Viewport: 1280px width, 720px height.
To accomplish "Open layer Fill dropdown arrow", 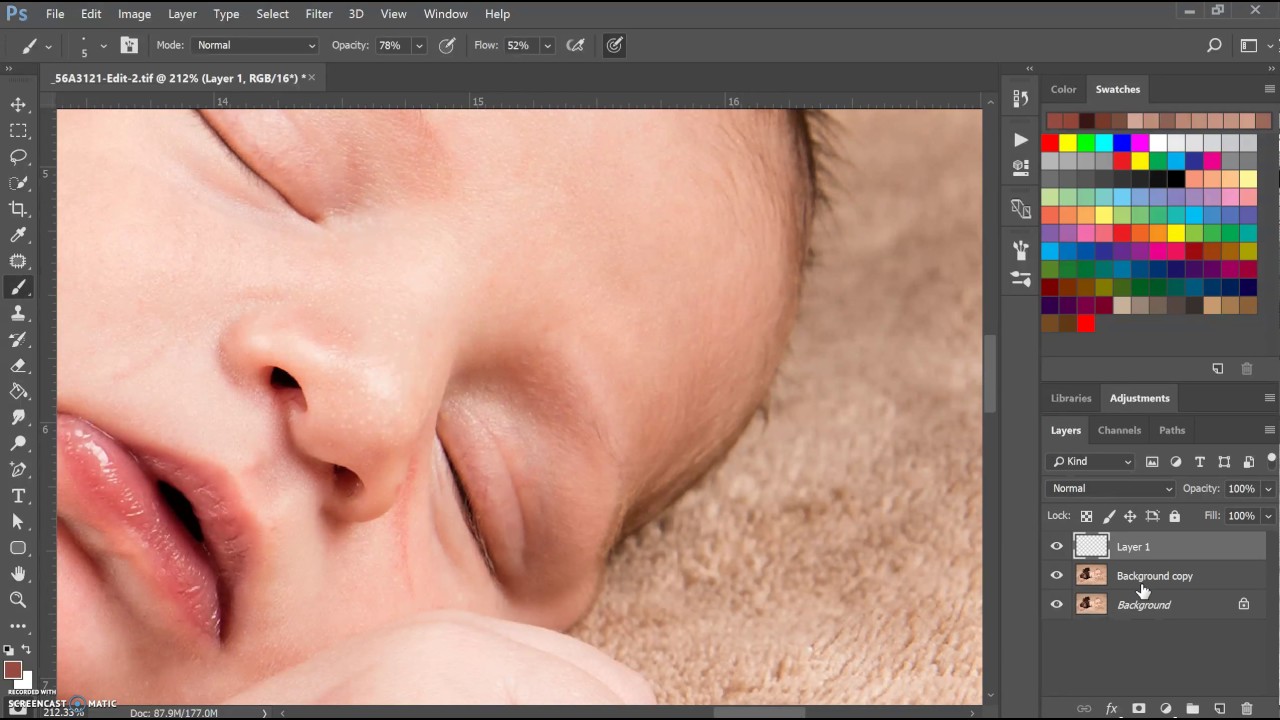I will point(1268,516).
